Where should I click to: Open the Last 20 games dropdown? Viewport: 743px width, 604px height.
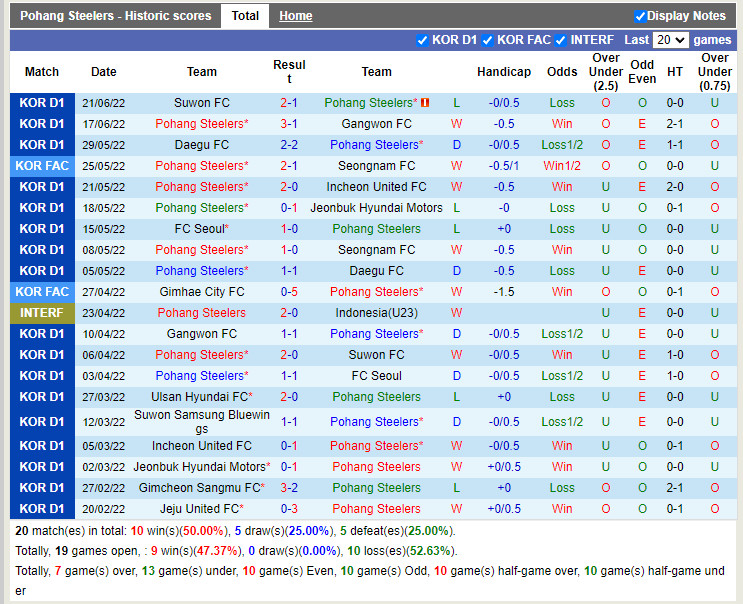(670, 40)
